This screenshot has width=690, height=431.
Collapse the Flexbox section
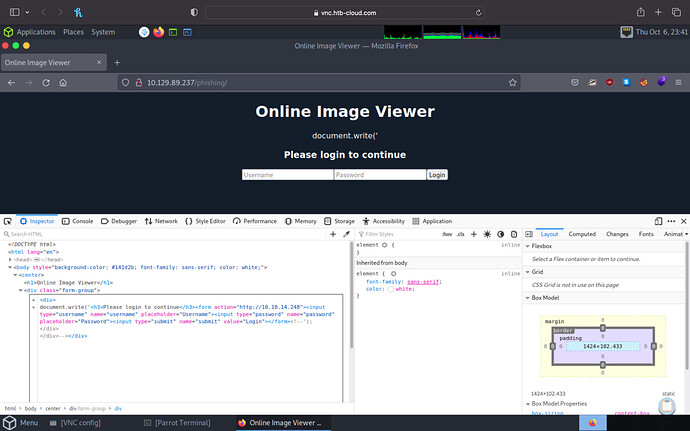tap(528, 246)
